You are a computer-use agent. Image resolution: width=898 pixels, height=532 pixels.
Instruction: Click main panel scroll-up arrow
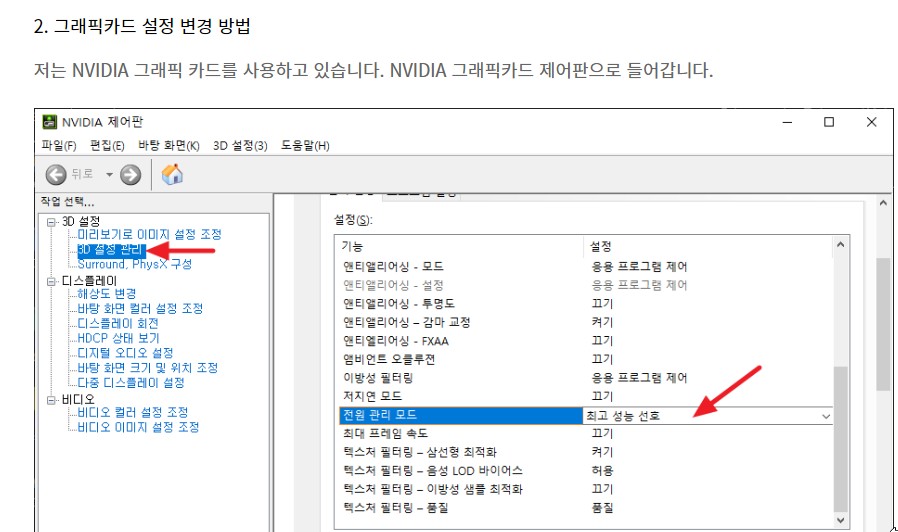coord(883,203)
